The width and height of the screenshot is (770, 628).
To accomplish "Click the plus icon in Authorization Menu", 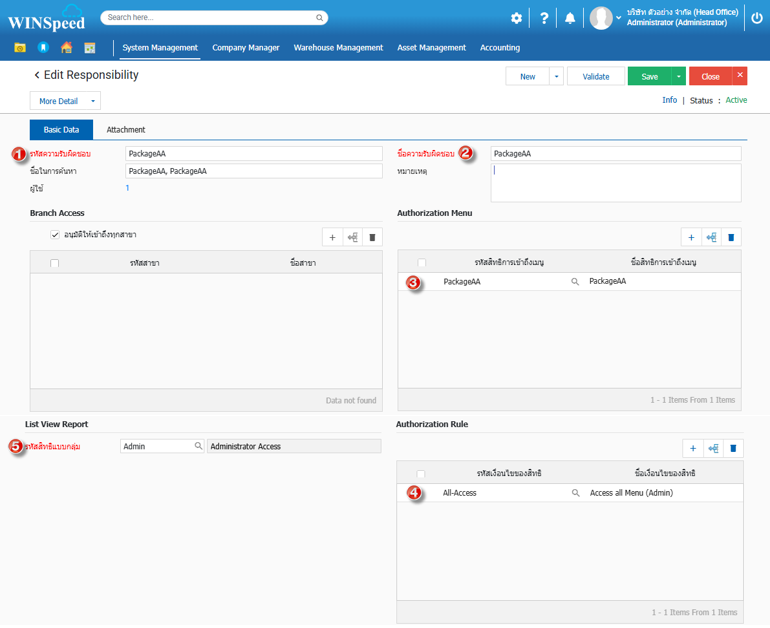I will tap(690, 237).
